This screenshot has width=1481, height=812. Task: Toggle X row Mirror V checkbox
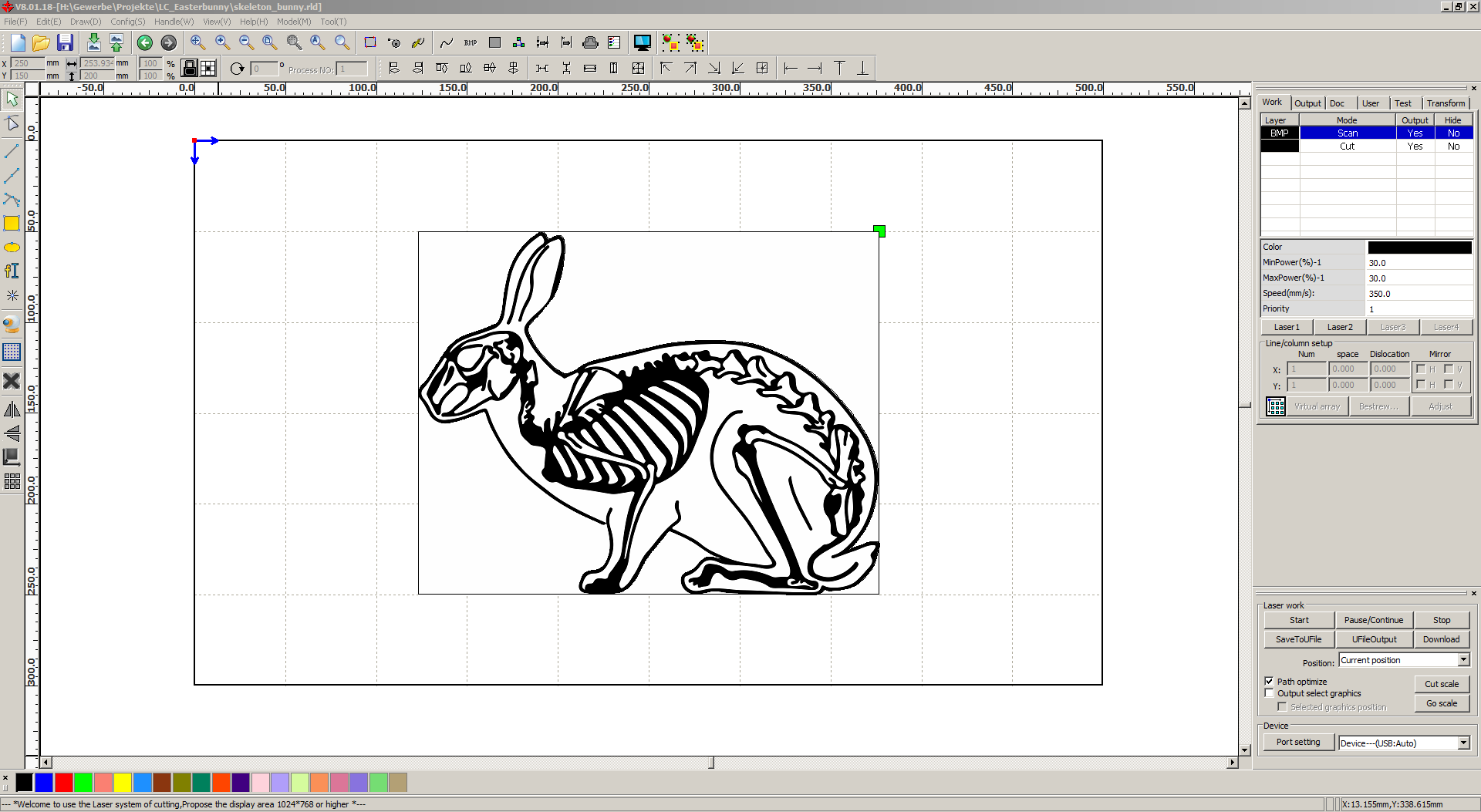1449,369
